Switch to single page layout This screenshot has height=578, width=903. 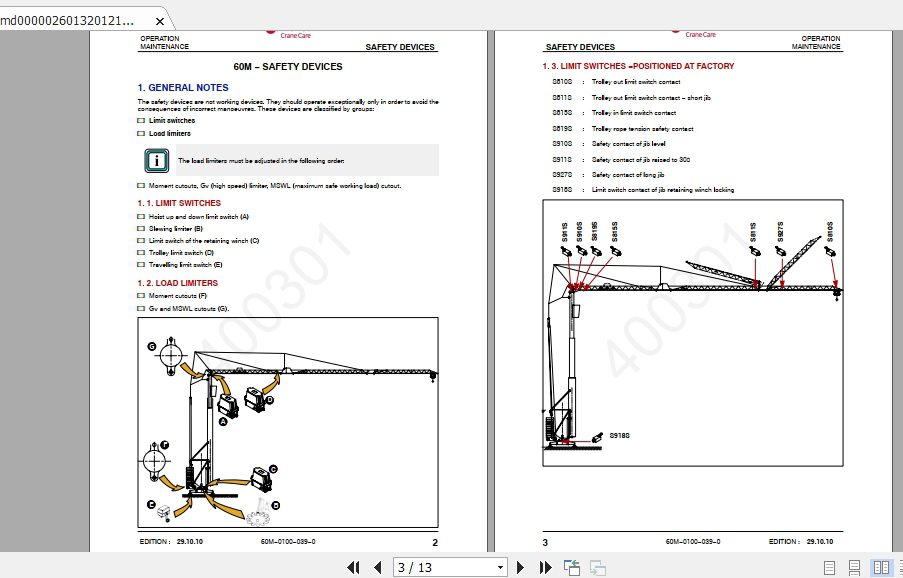(829, 567)
